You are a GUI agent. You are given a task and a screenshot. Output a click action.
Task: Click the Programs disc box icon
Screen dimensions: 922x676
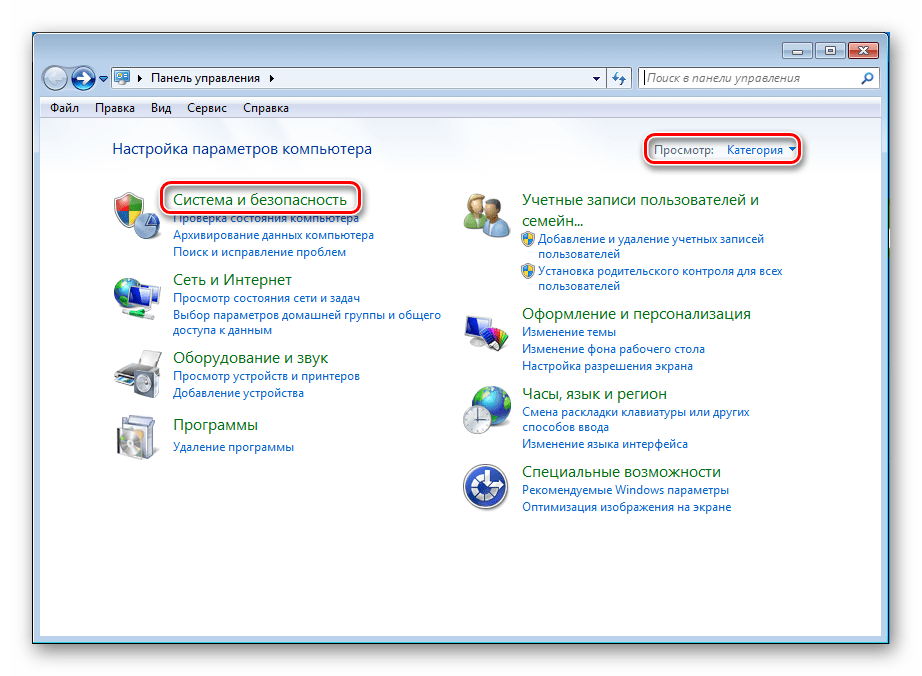(x=137, y=437)
